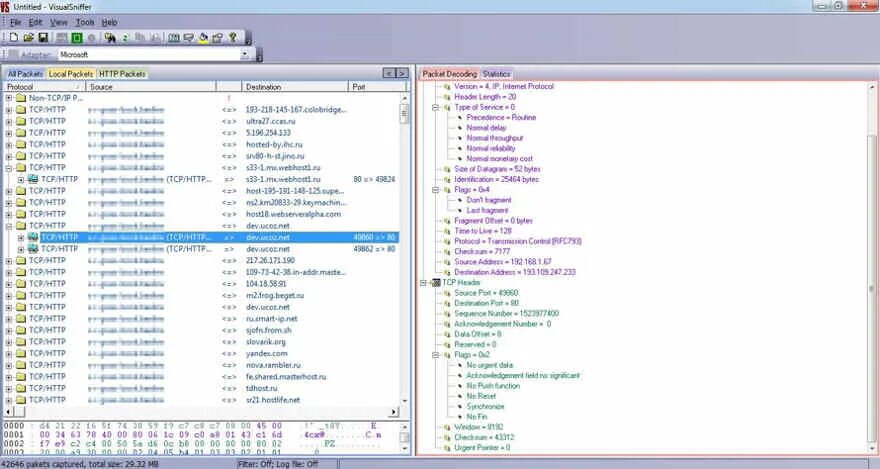Expand the Non-TCP/IP packets group
Image resolution: width=880 pixels, height=469 pixels.
tap(8, 98)
